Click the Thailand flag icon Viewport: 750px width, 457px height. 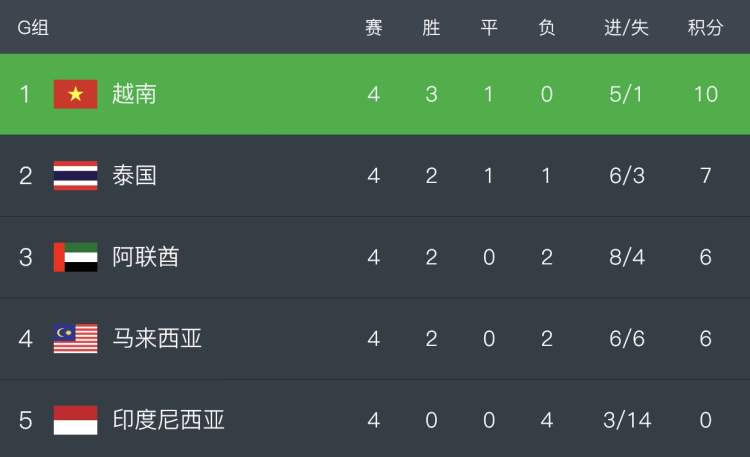tap(76, 176)
